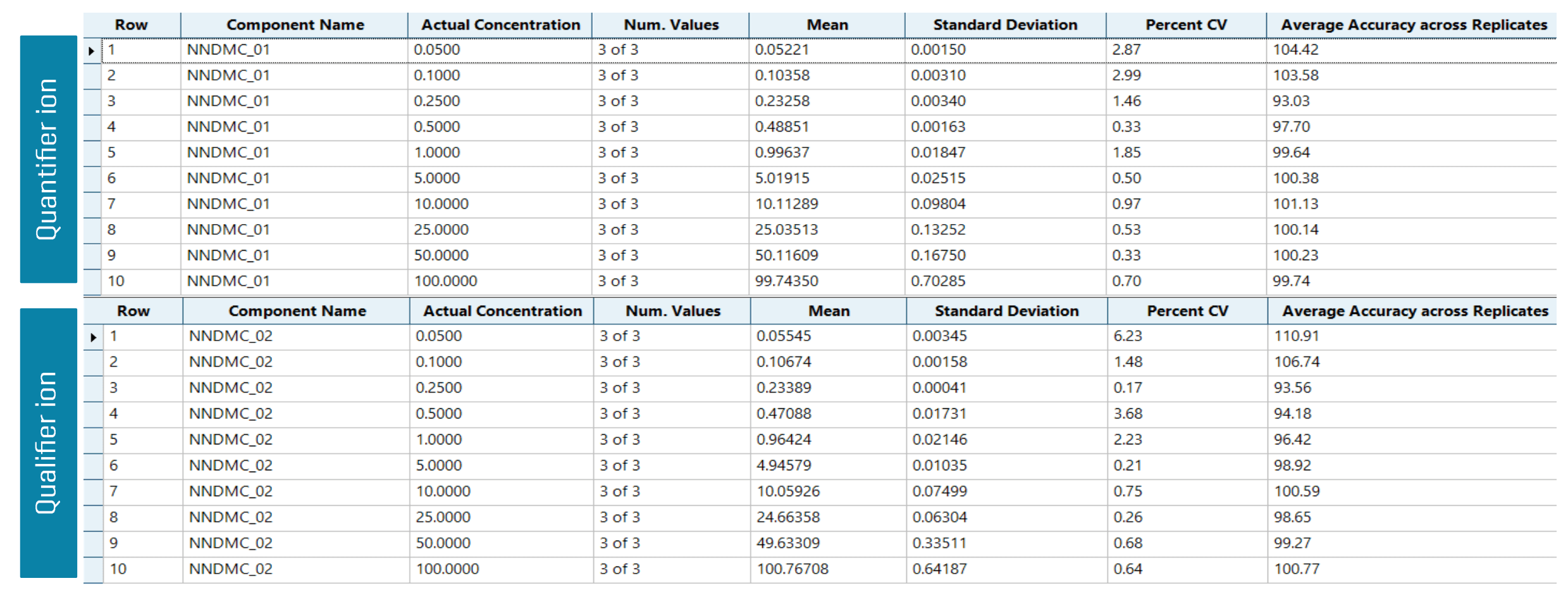The image size is (1568, 595).
Task: Click Num. Values header in bottom table
Action: click(x=672, y=311)
